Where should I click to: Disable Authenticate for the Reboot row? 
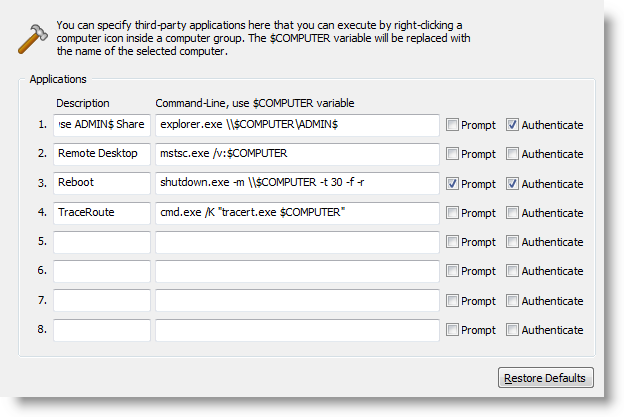(x=512, y=183)
